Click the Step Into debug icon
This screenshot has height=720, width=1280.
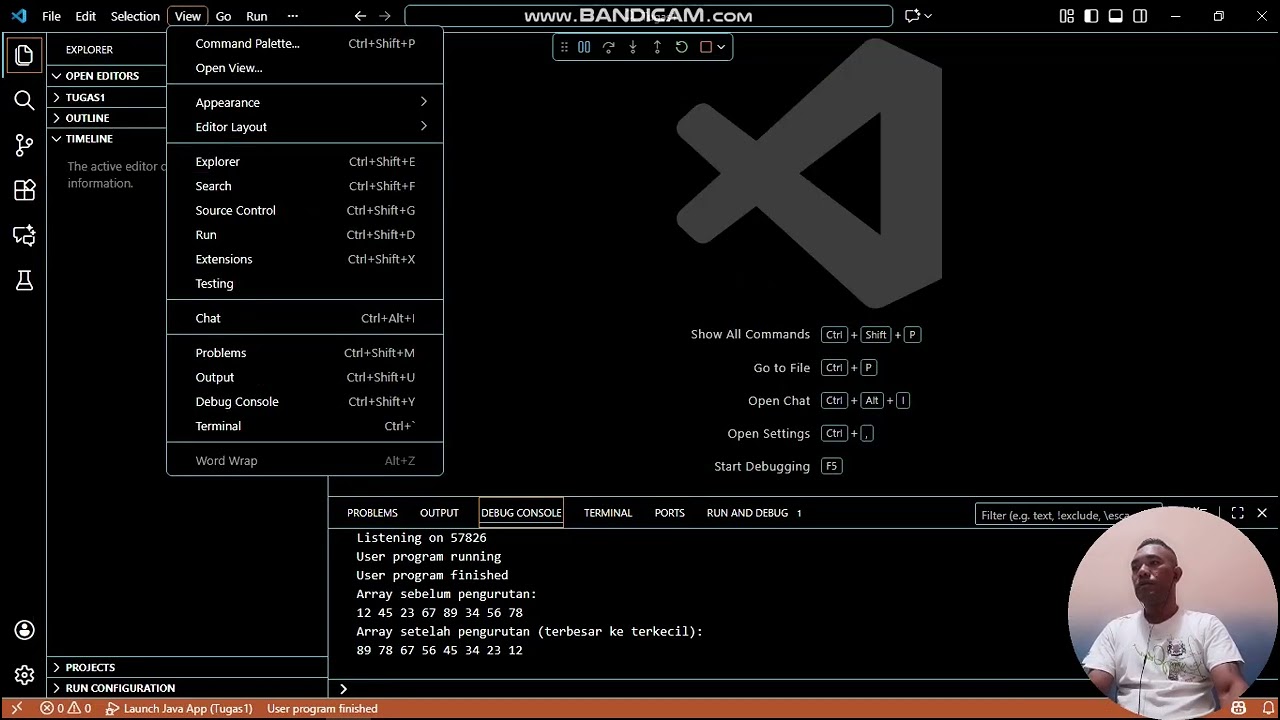[633, 47]
